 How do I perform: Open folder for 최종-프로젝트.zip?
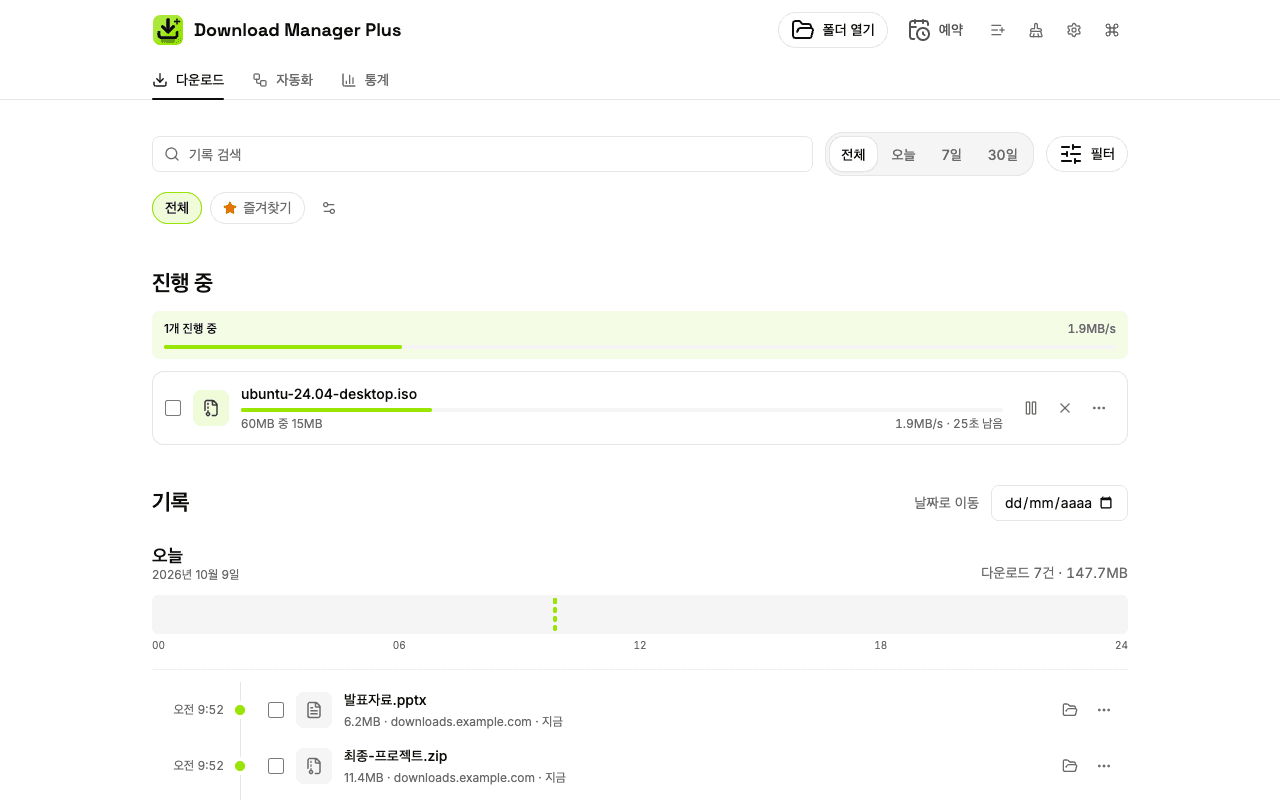1070,766
